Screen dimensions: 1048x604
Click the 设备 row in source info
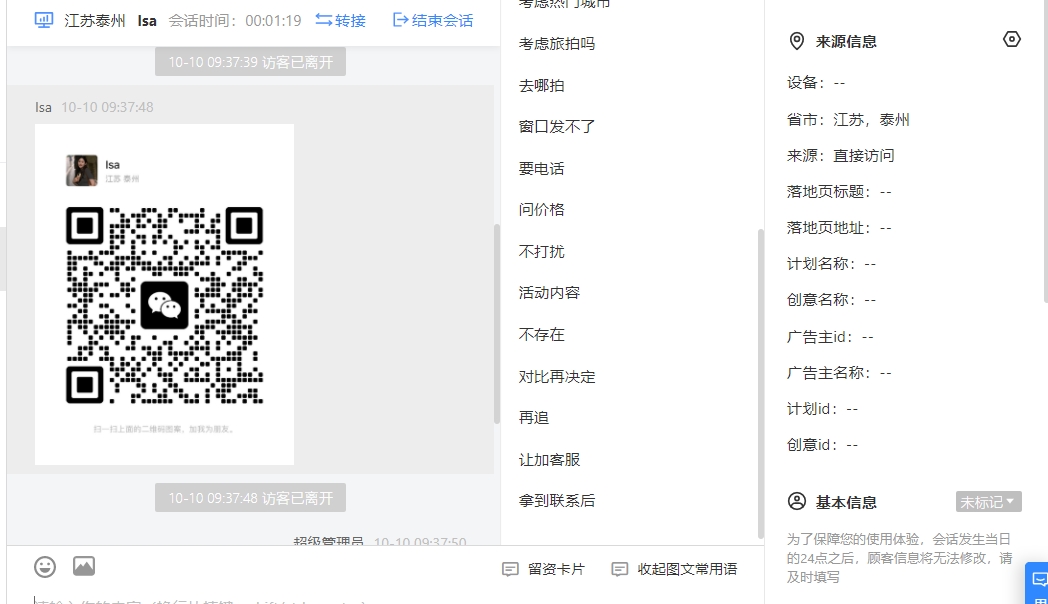[x=816, y=84]
